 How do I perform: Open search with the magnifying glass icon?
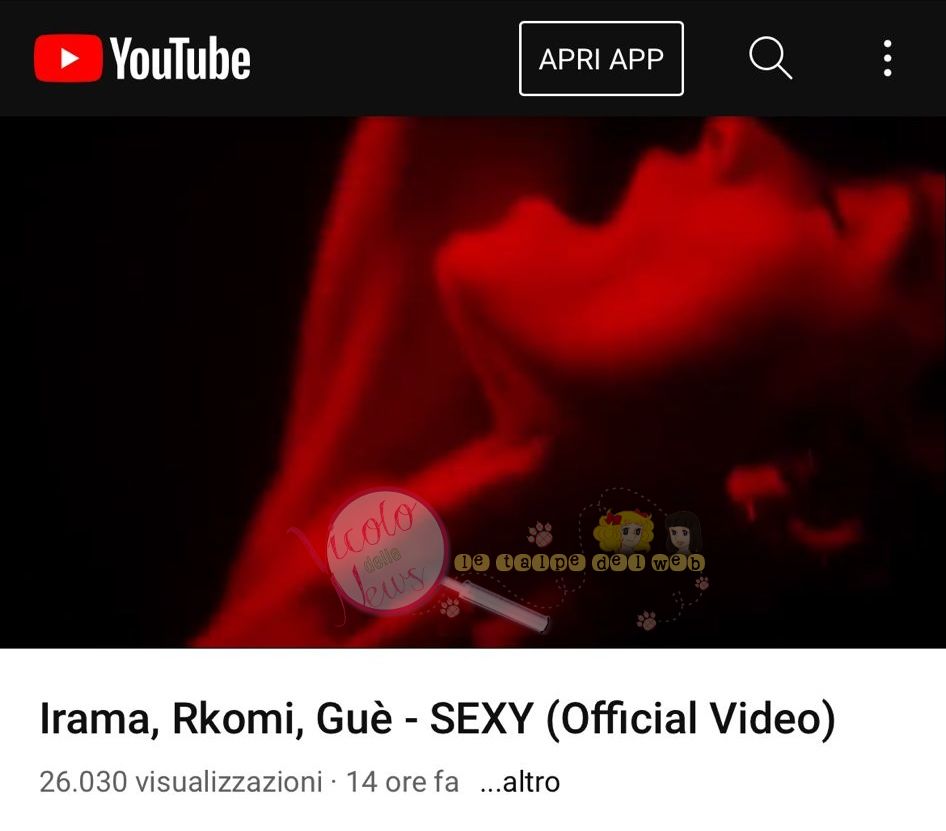(770, 58)
